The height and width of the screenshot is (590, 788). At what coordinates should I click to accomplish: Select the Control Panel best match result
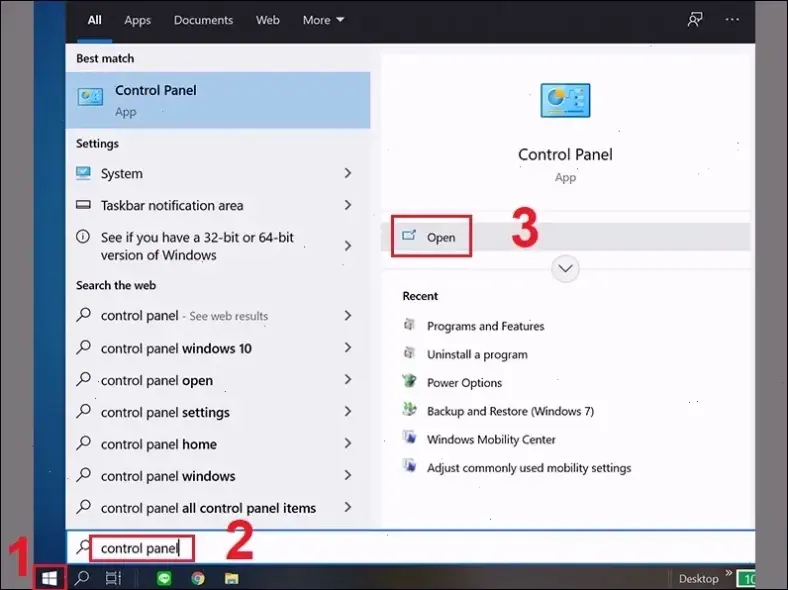[218, 100]
